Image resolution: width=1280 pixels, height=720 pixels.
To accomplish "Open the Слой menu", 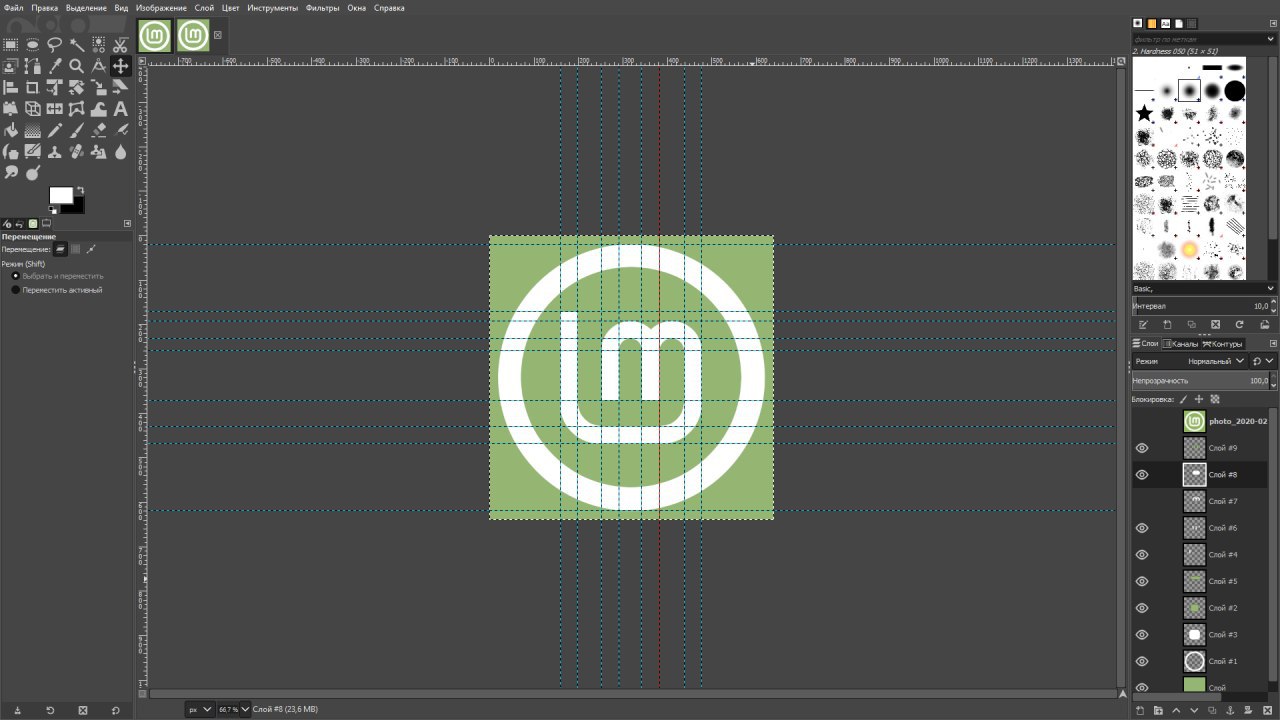I will pyautogui.click(x=204, y=7).
